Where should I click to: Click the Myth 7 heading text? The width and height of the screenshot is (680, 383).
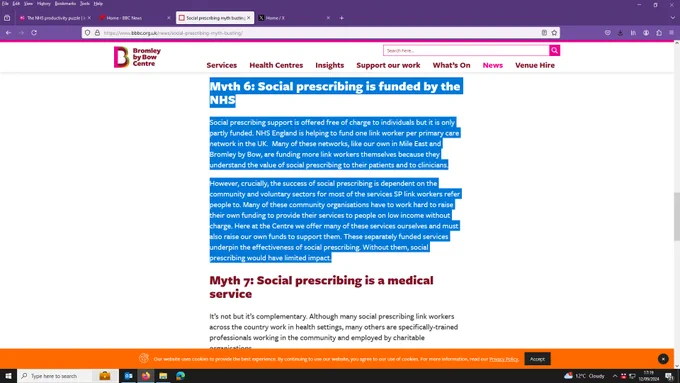(321, 287)
